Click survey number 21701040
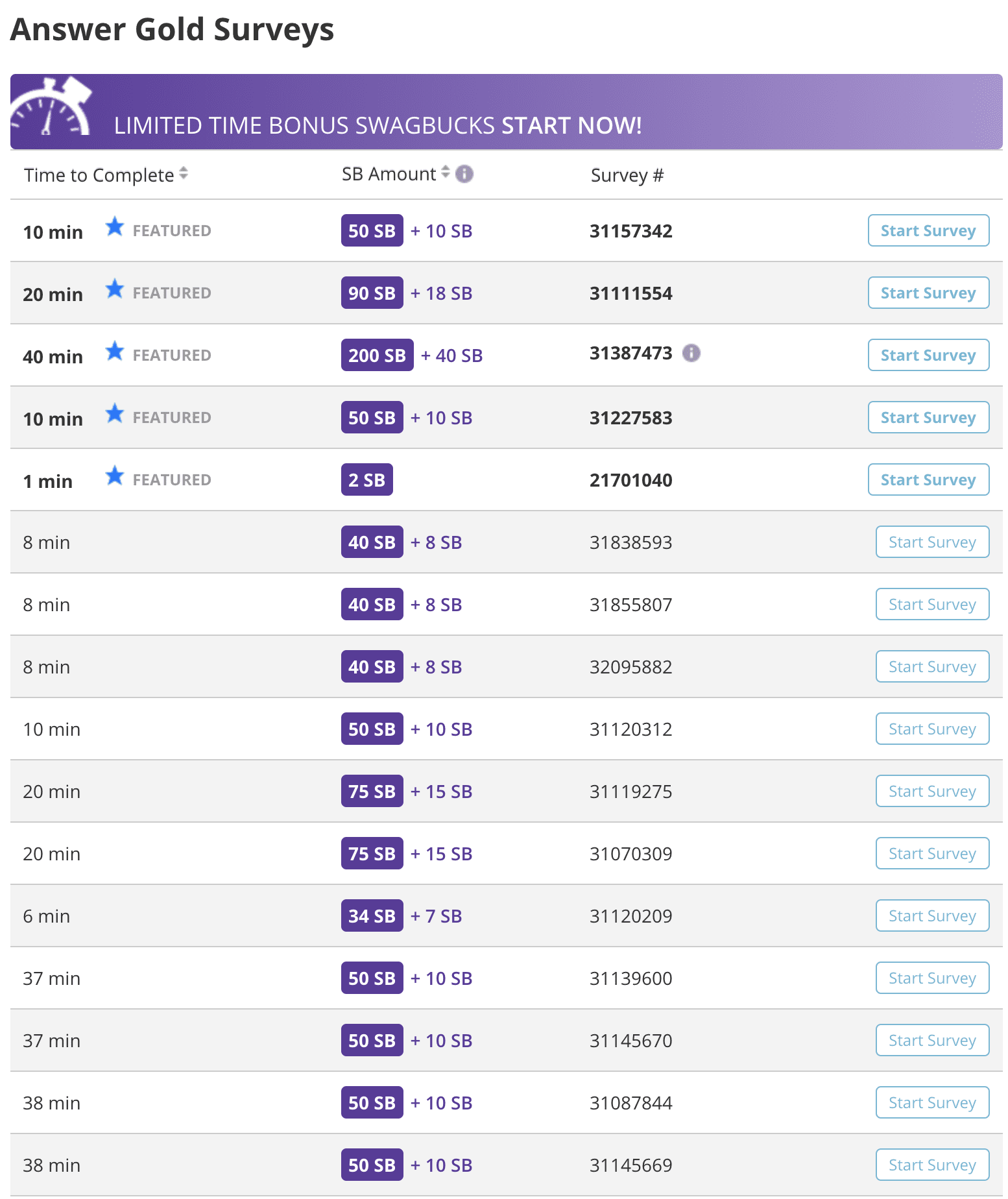The image size is (1008, 1199). point(631,480)
